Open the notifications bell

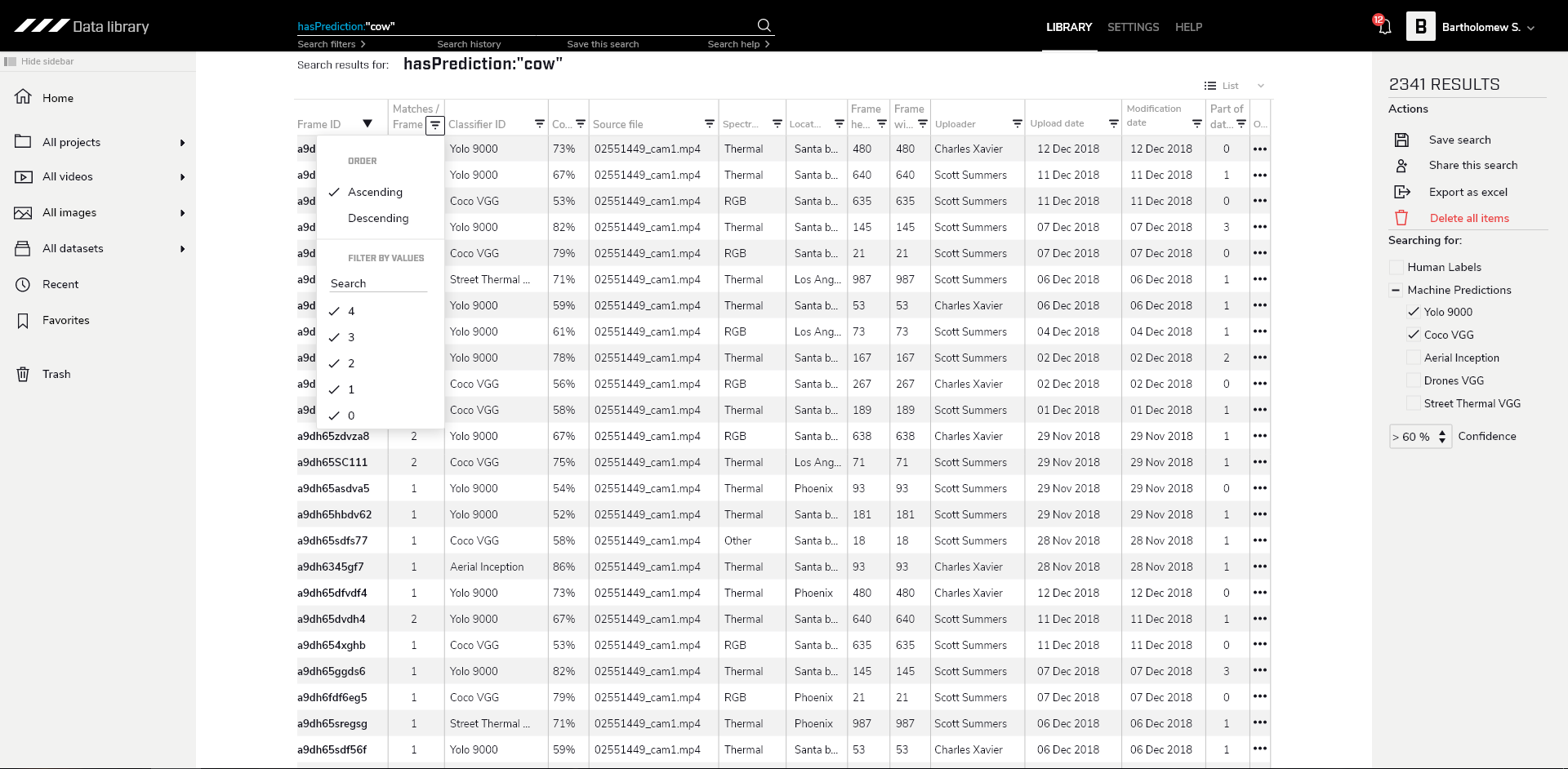point(1384,27)
